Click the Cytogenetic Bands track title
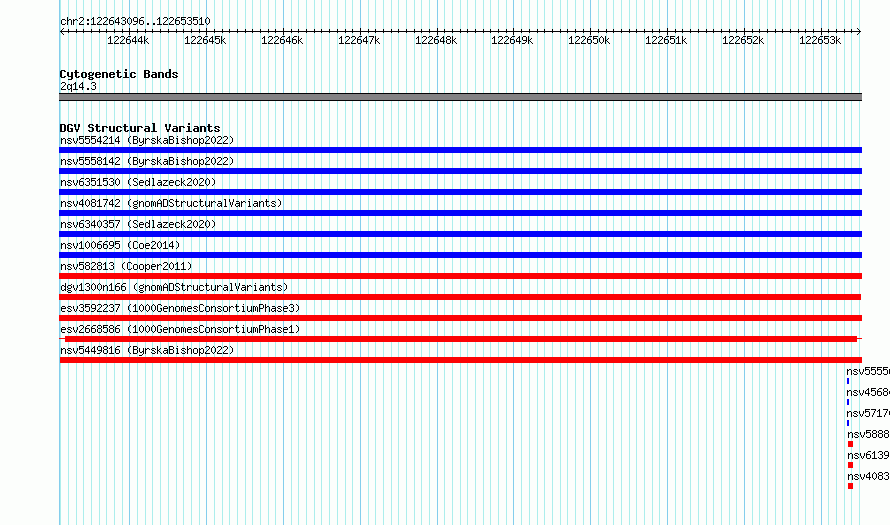The image size is (890, 525). click(x=119, y=74)
